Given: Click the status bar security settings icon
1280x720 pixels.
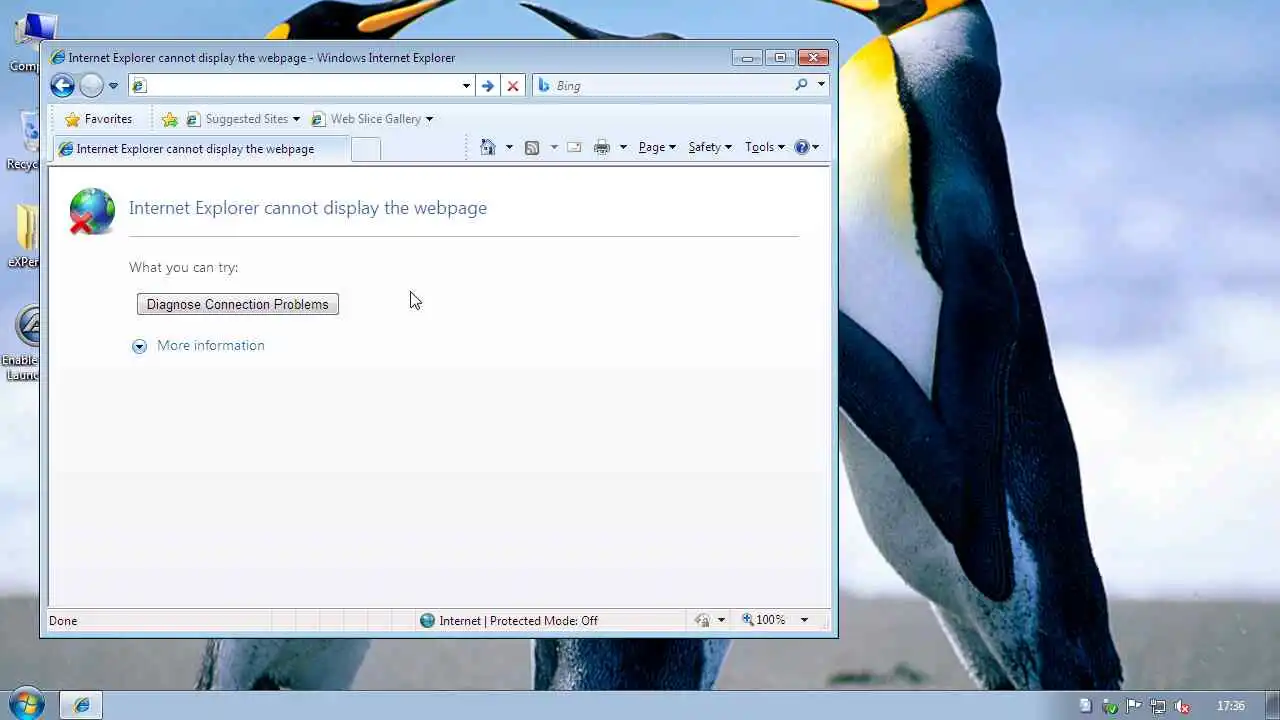Looking at the screenshot, I should pos(703,621).
